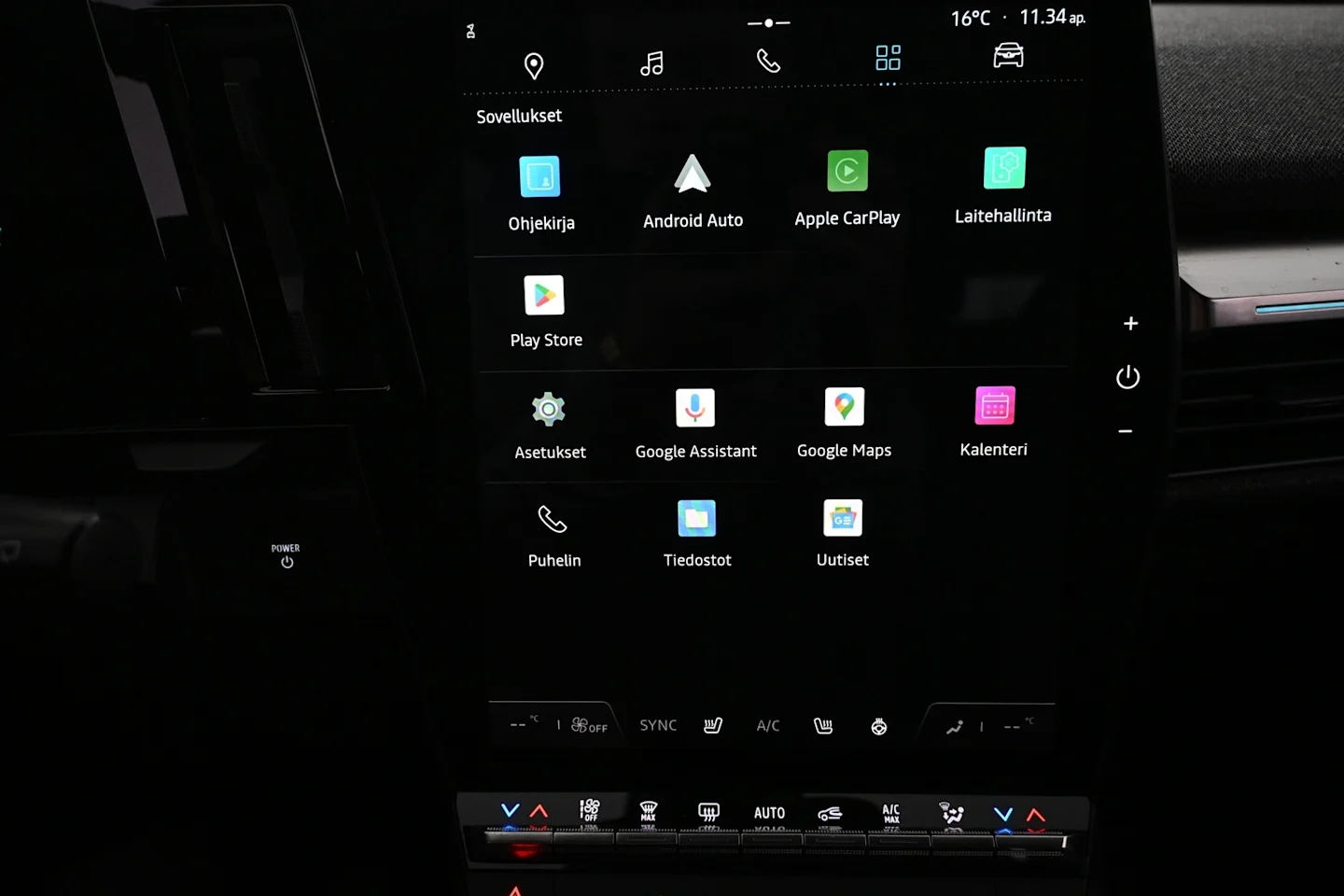Turn on passenger seat heating
The width and height of the screenshot is (1344, 896).
[x=823, y=726]
